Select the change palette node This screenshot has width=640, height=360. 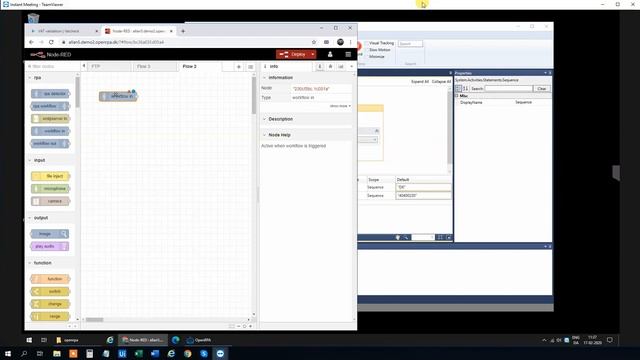click(50, 304)
